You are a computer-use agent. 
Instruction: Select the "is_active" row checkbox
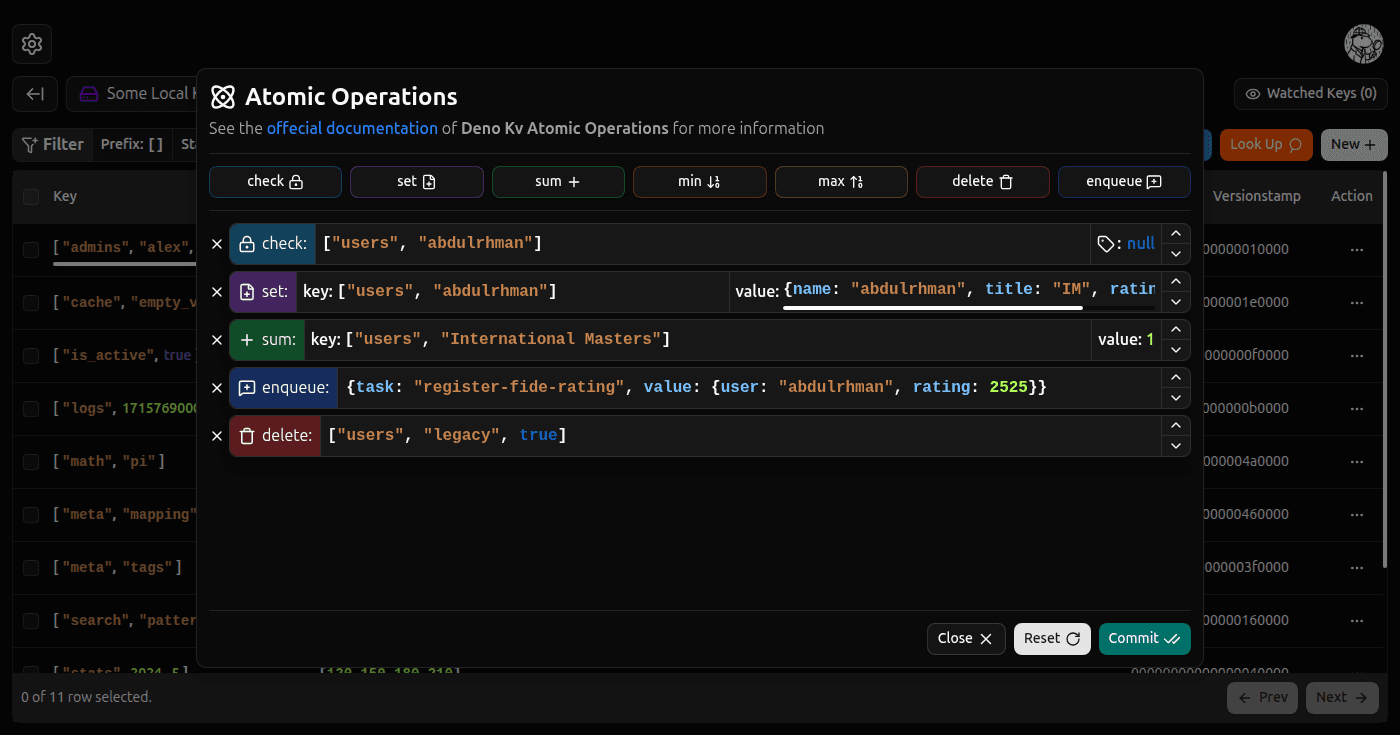[x=31, y=355]
